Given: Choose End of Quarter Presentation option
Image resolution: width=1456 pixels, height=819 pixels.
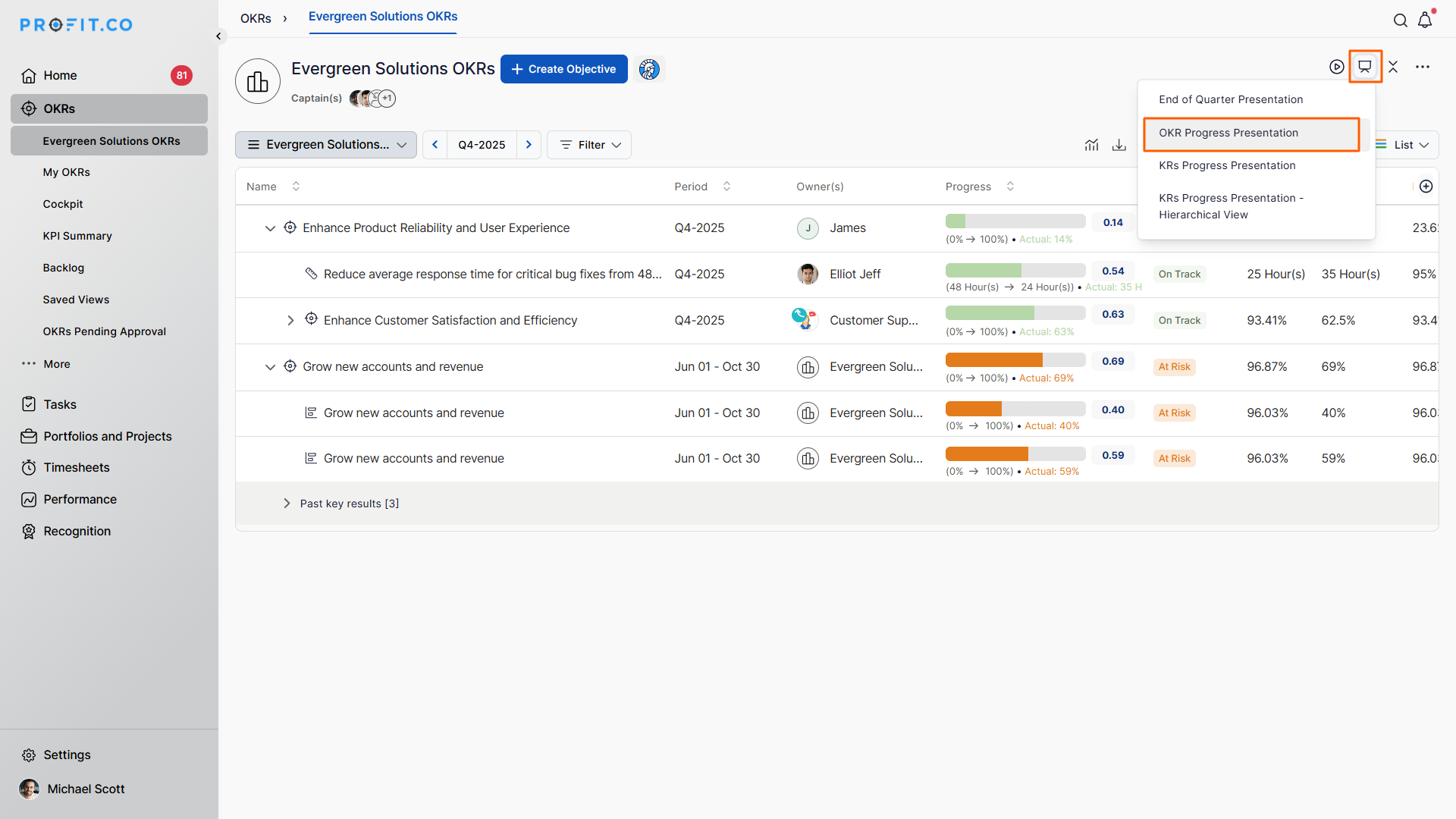Looking at the screenshot, I should tap(1230, 99).
